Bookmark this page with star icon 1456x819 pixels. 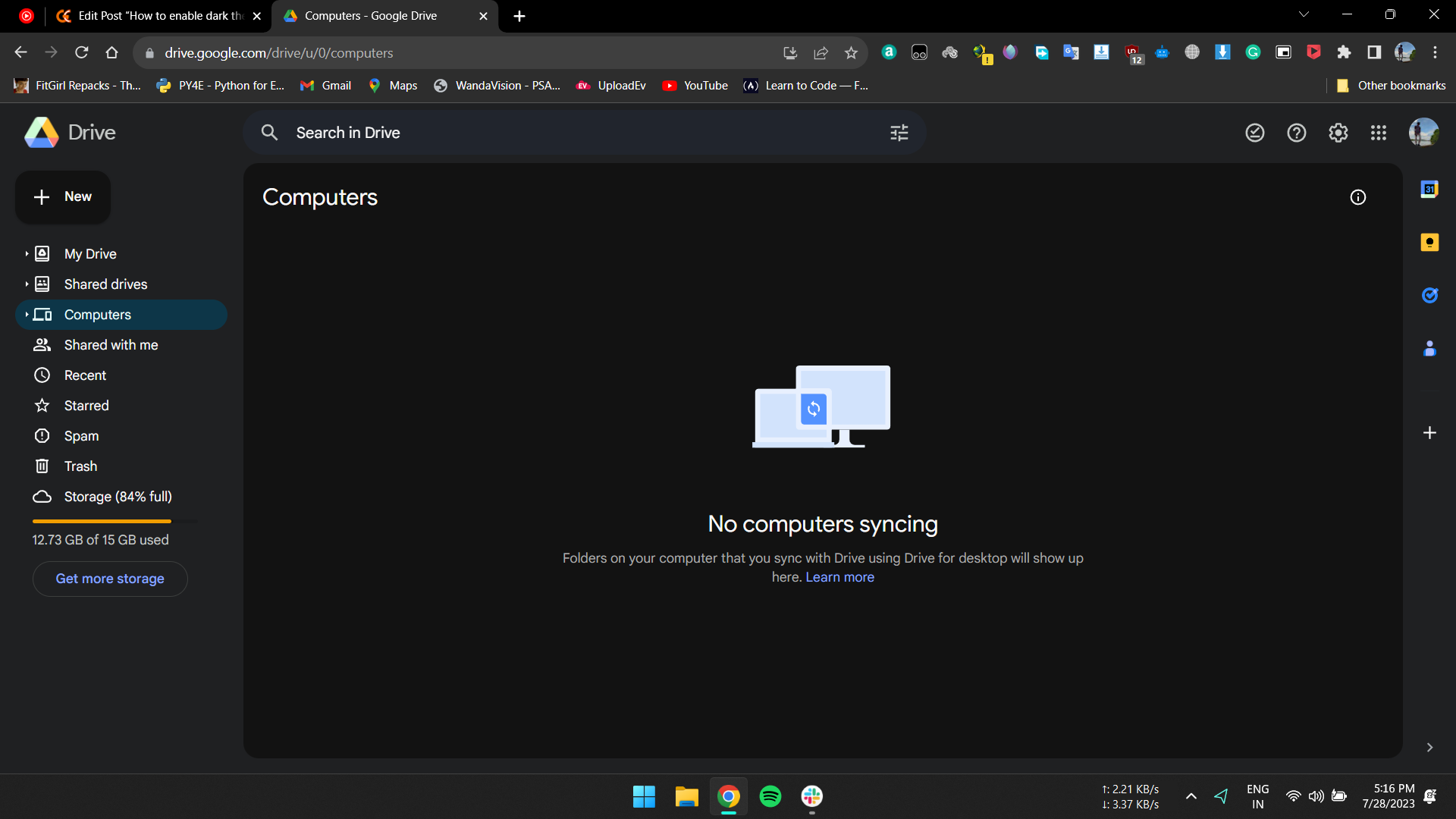click(851, 53)
